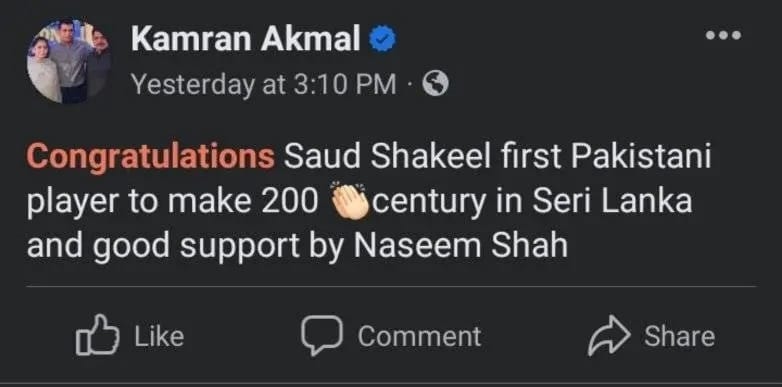Click the highlighted Congratulations text
This screenshot has width=782, height=387.
pyautogui.click(x=151, y=157)
